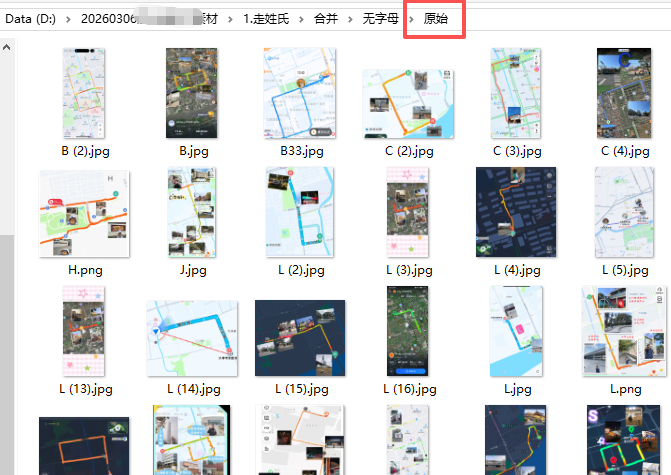Select the bottom-row thumbnail with orange square route

click(300, 440)
